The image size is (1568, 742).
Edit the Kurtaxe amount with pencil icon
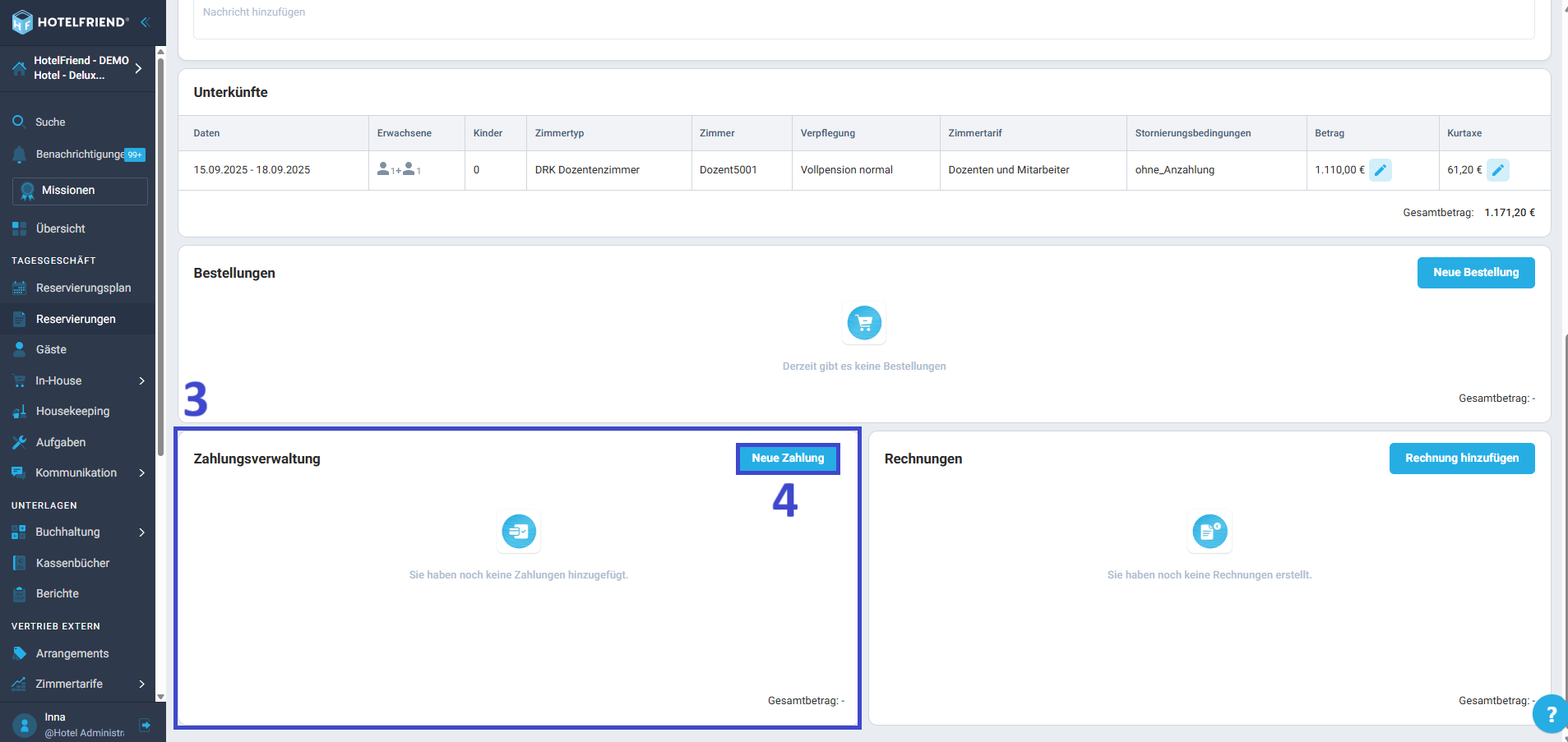(x=1497, y=170)
